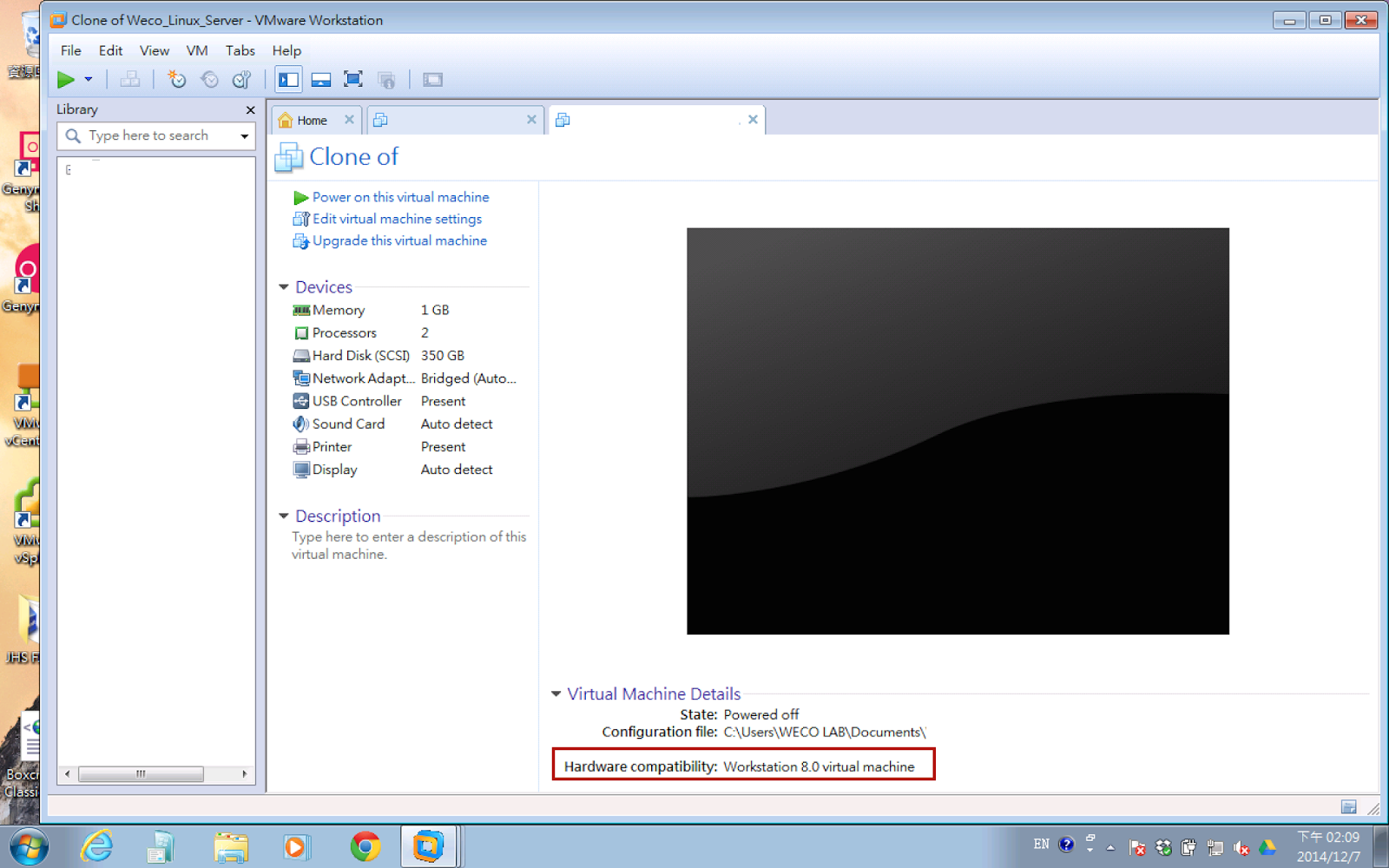Click the console view toolbar icon
The width and height of the screenshot is (1389, 868).
click(433, 80)
